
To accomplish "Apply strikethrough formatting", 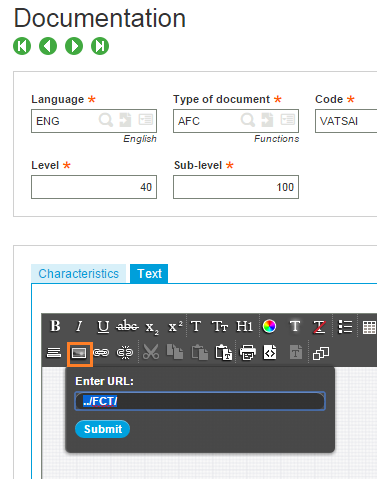I will pyautogui.click(x=127, y=326).
